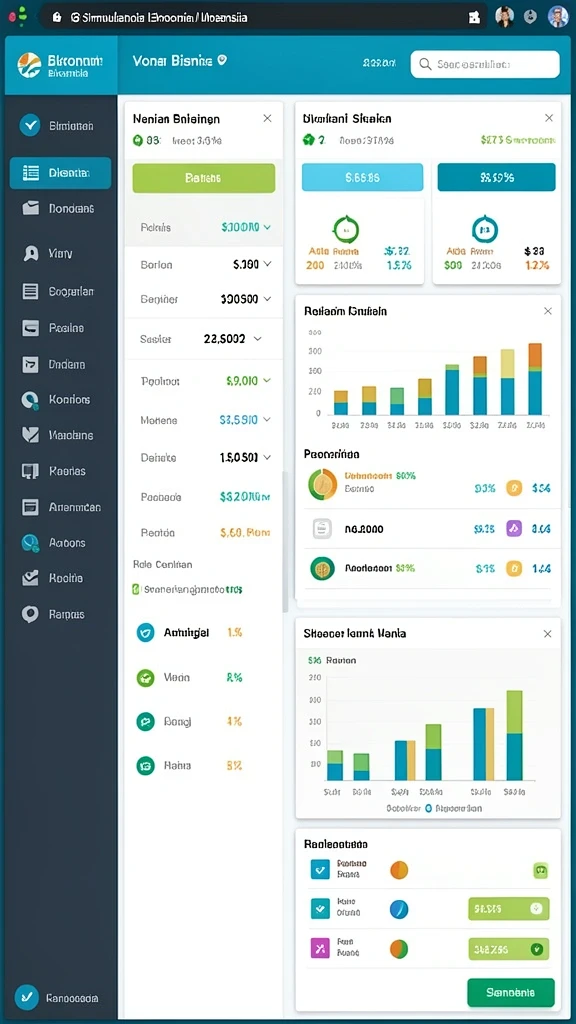Click into the search field in header
576x1024 pixels.
click(x=485, y=64)
